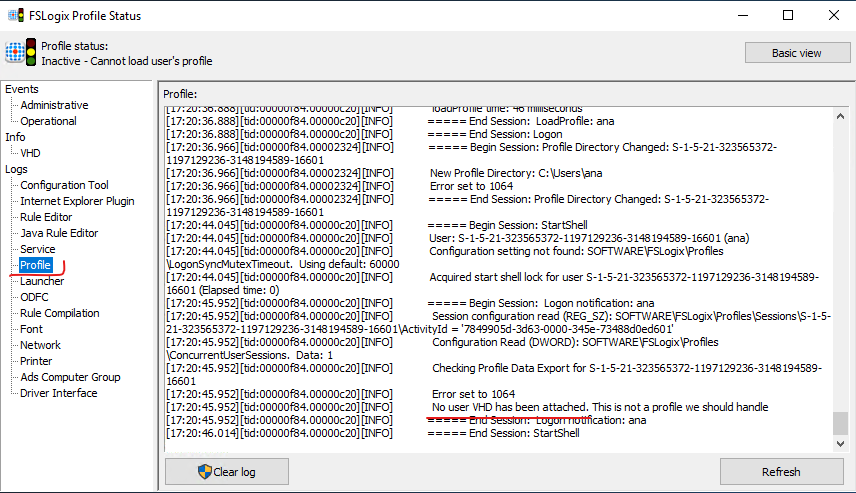Open Printer log
Screen dimensions: 856x493
(36, 361)
